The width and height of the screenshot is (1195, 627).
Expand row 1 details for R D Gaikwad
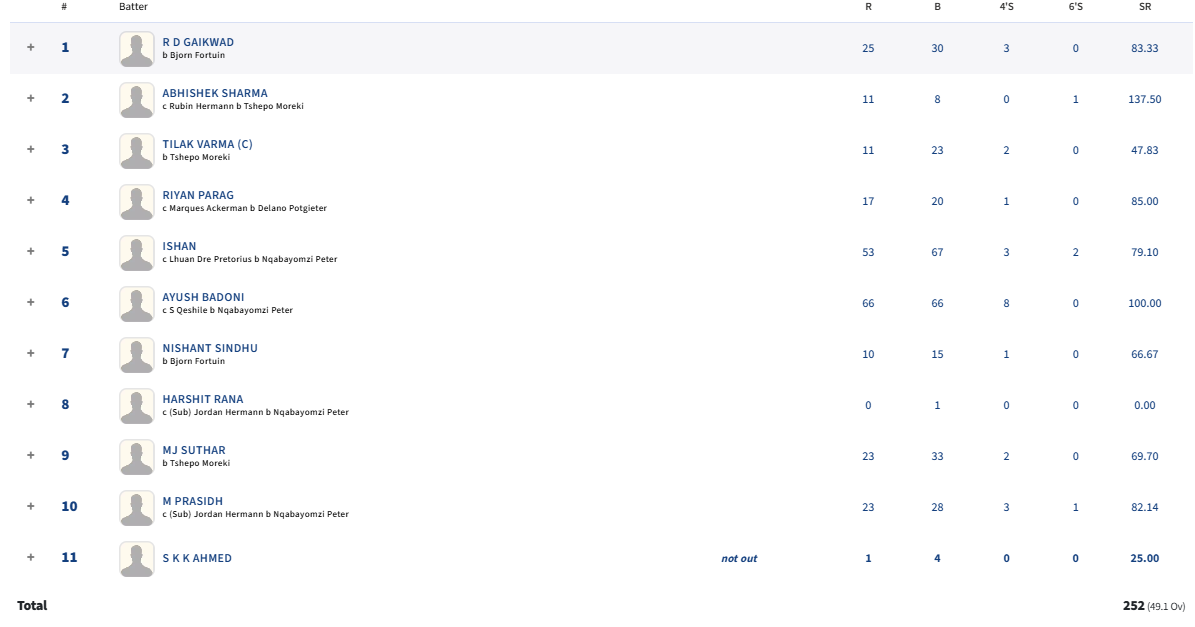(x=30, y=47)
